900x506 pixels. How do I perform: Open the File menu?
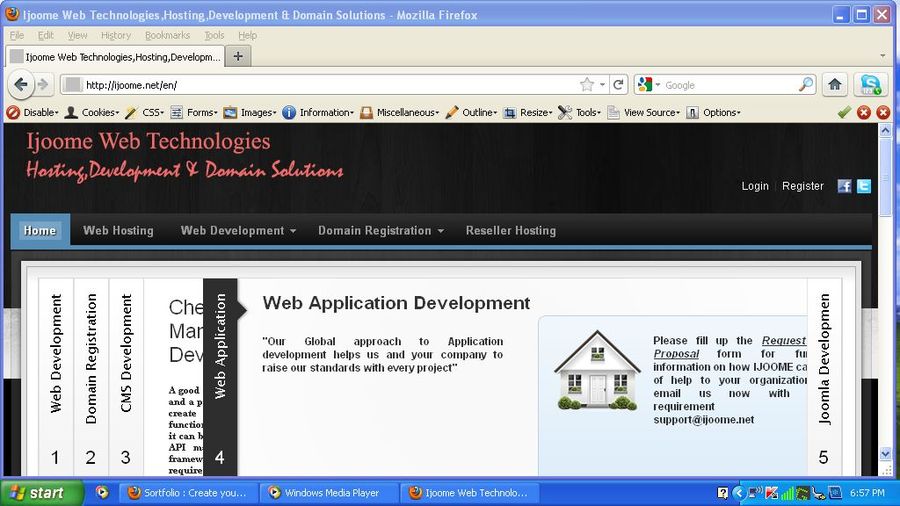tap(17, 36)
